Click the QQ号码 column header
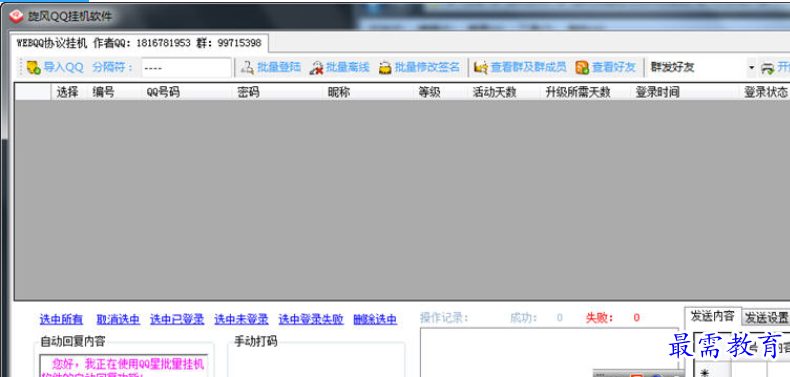790x377 pixels. click(186, 92)
